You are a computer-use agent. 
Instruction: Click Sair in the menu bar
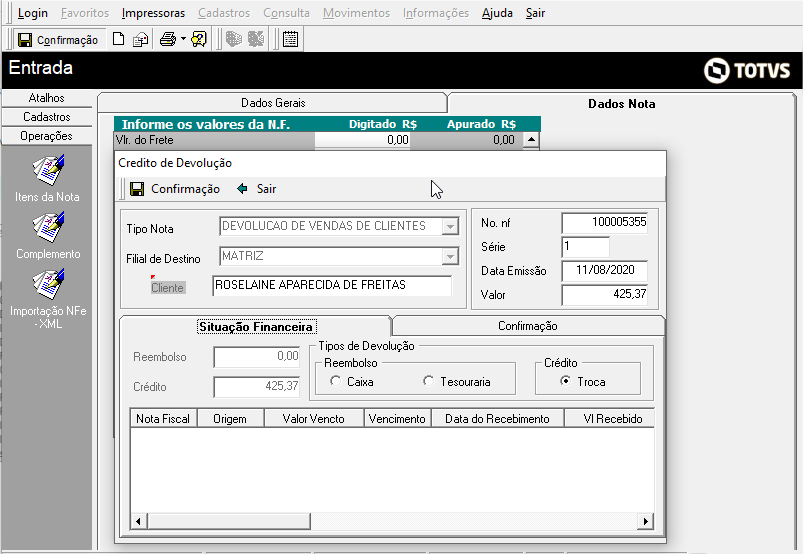tap(535, 13)
